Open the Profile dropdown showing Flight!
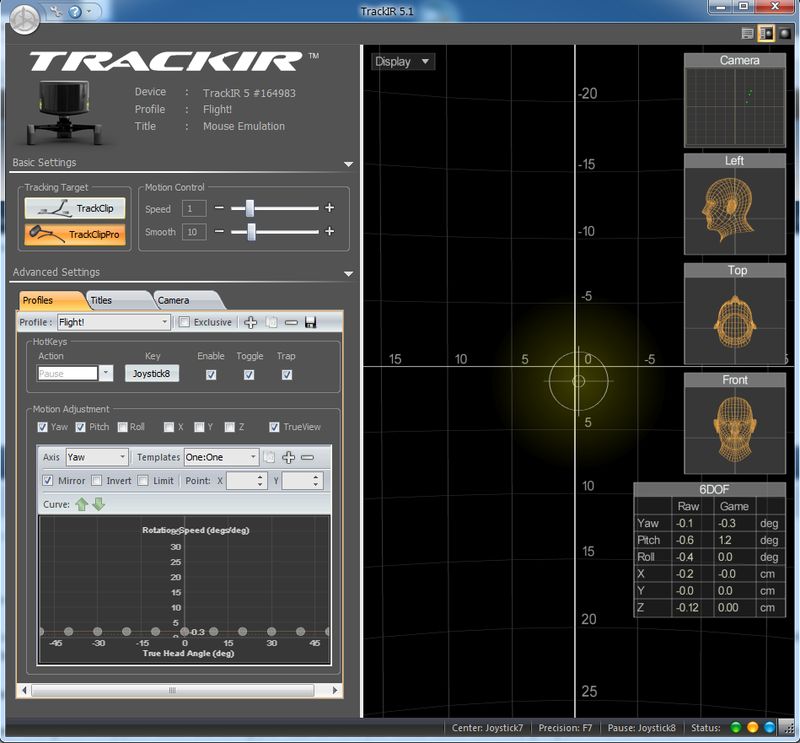This screenshot has height=743, width=800. [x=113, y=322]
